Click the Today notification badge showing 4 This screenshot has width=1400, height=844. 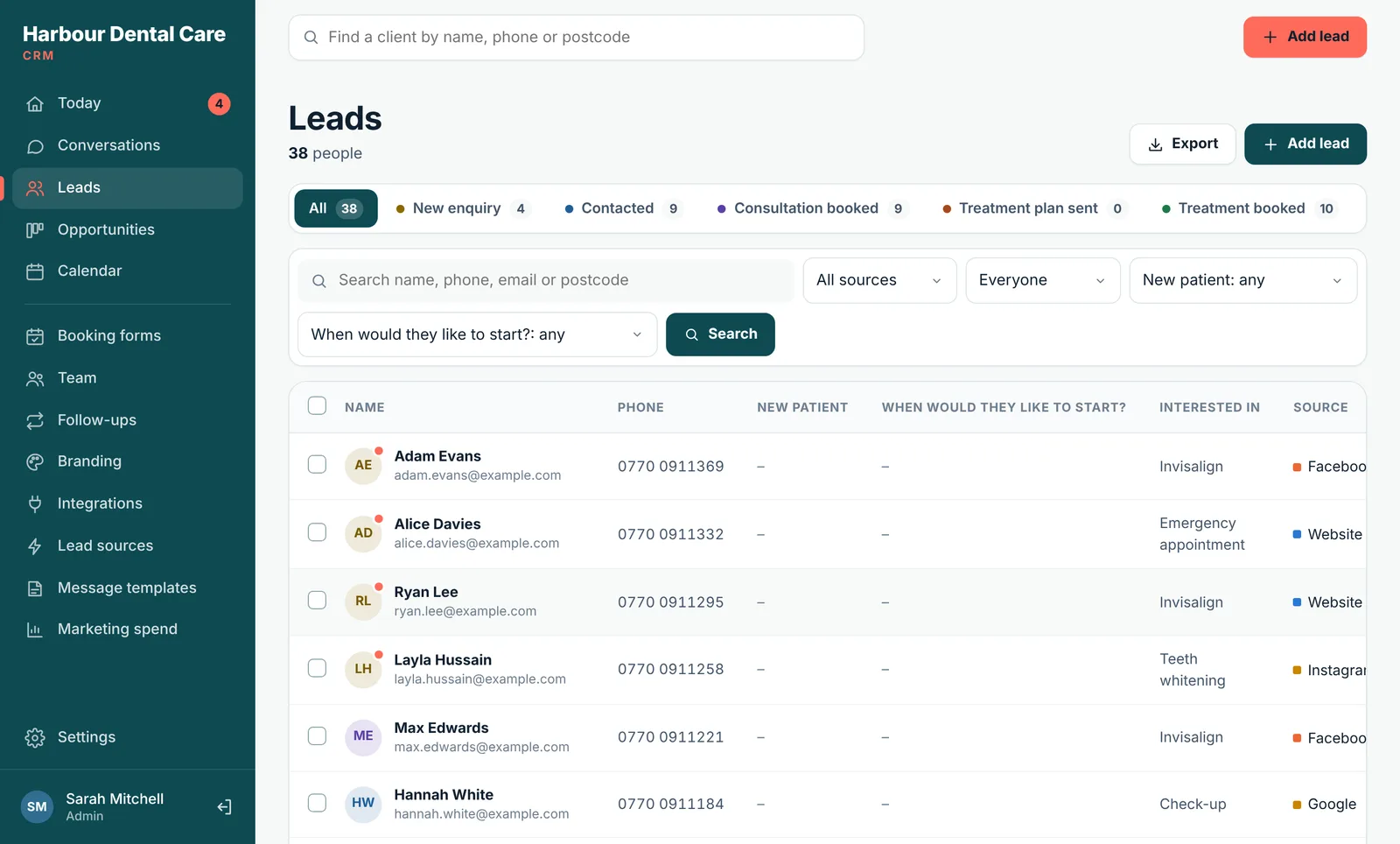click(x=219, y=103)
